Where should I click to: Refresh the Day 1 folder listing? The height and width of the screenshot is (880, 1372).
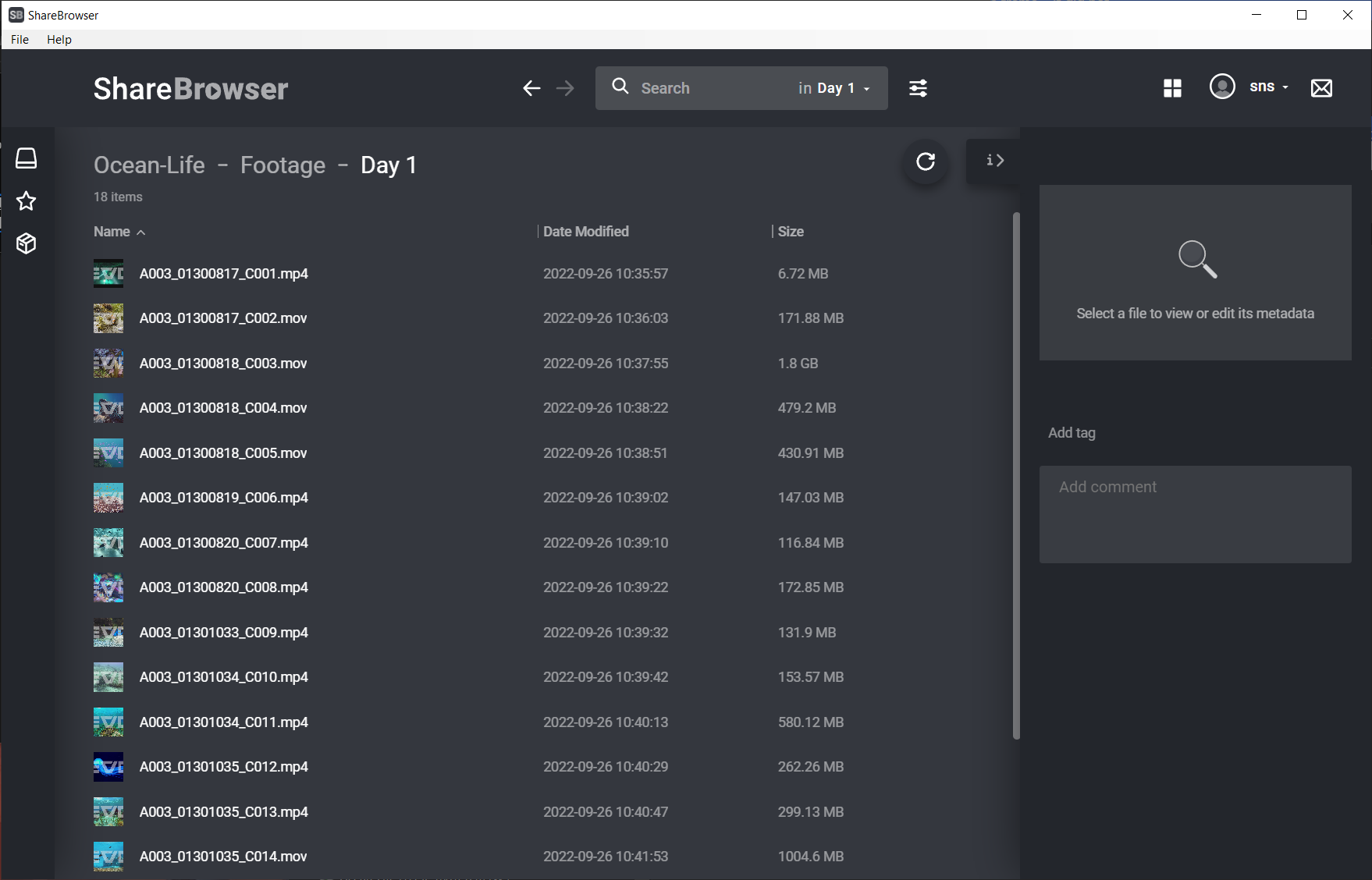[x=926, y=161]
